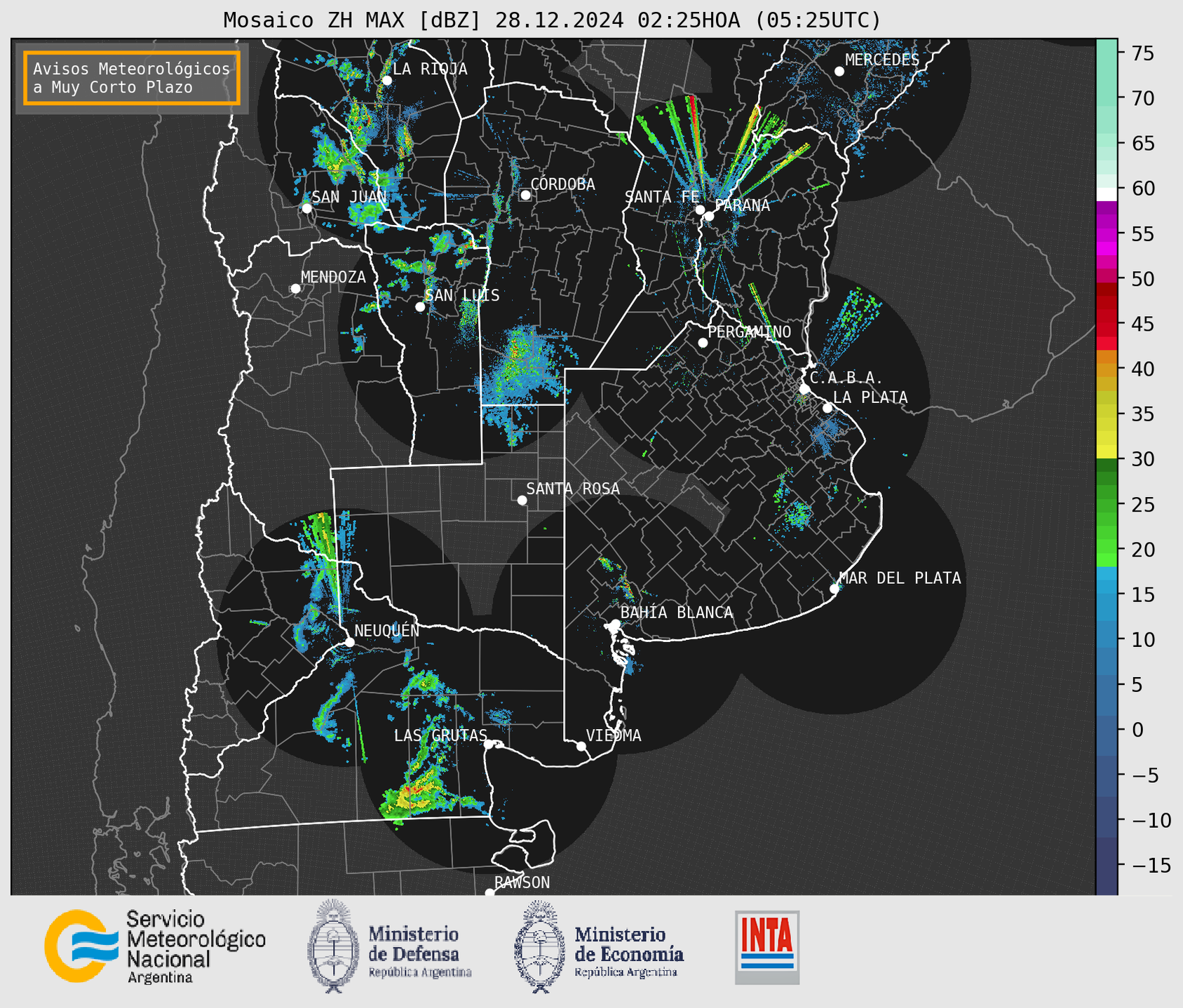1183x1008 pixels.
Task: Click the green 25 dBZ color band
Action: click(x=1107, y=505)
